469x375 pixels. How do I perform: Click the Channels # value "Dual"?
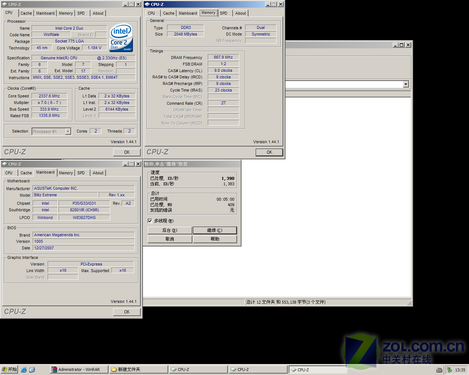coord(261,27)
